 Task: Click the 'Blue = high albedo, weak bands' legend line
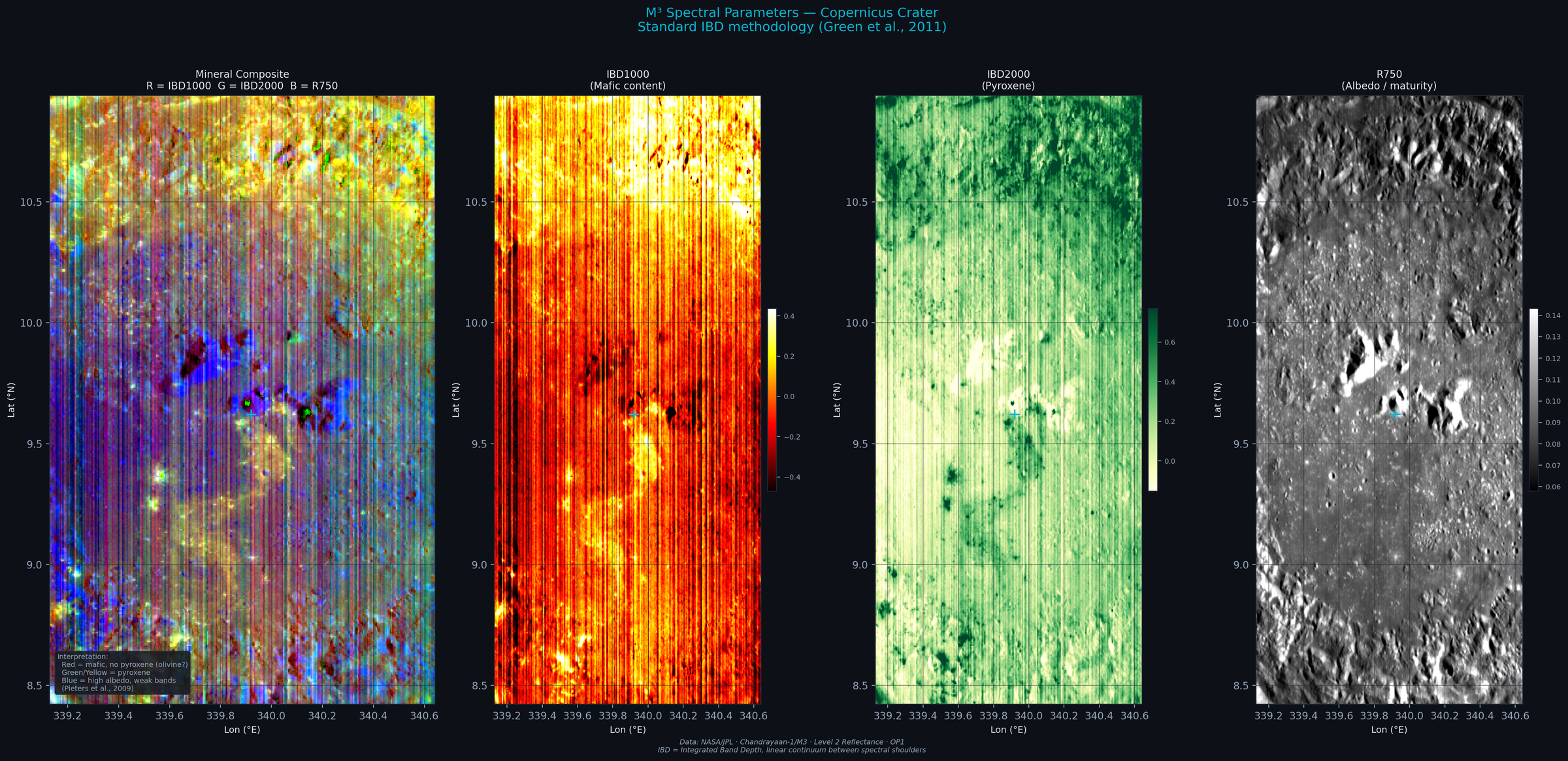tap(119, 680)
